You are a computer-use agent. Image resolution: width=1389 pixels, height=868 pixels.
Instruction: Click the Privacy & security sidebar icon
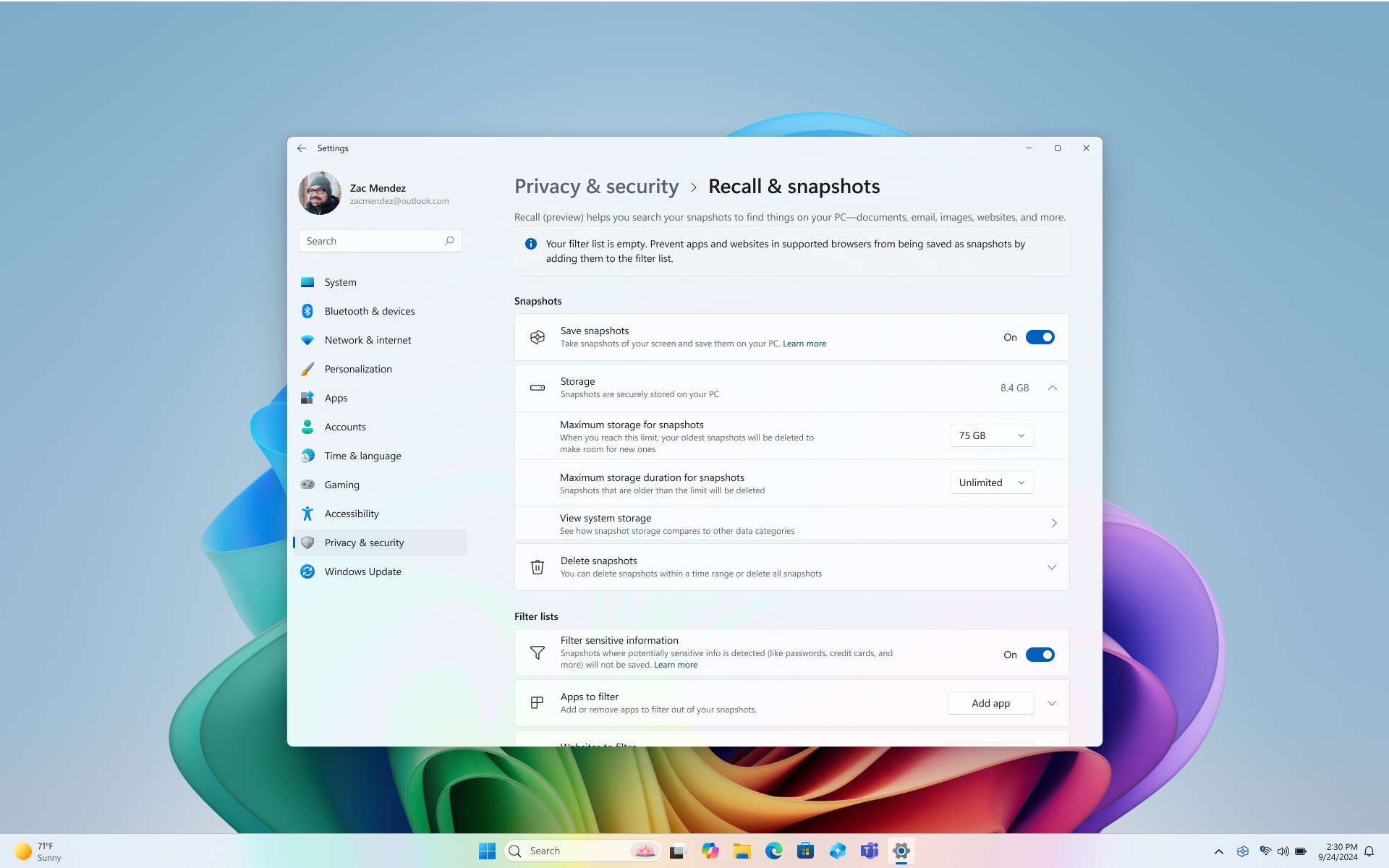(x=307, y=542)
